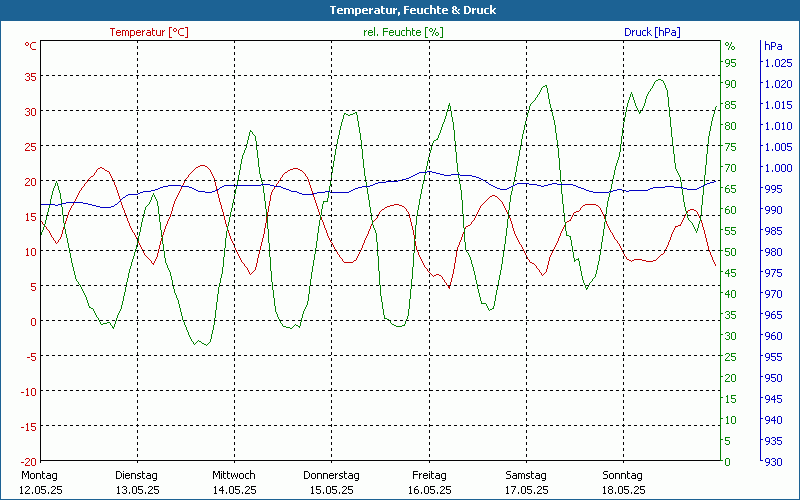This screenshot has width=800, height=500.
Task: Click the date '13.05.25'
Action: [x=138, y=490]
